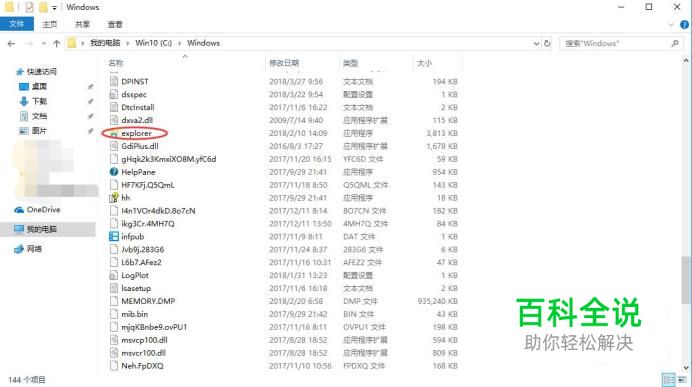Click the pin icon beside 桌面
Image resolution: width=692 pixels, height=387 pixels.
90,87
